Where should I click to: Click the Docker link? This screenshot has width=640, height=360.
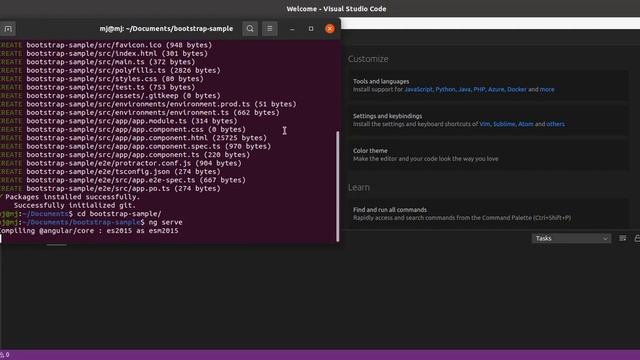point(517,89)
